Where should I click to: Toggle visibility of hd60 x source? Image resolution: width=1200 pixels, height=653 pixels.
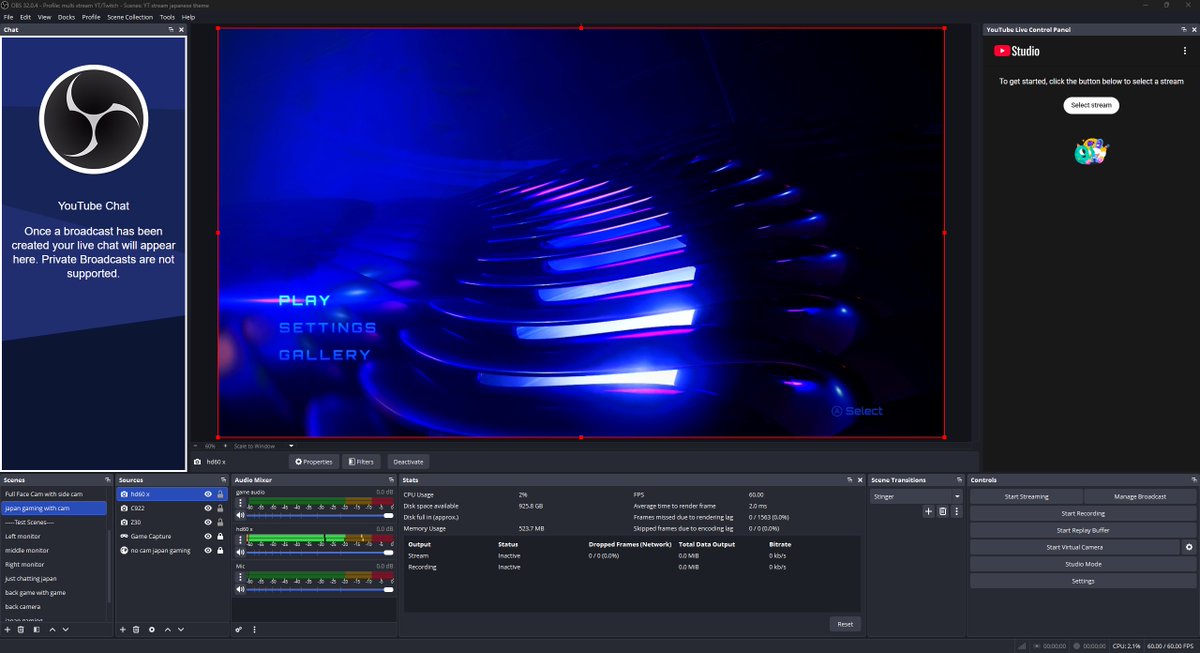[208, 494]
